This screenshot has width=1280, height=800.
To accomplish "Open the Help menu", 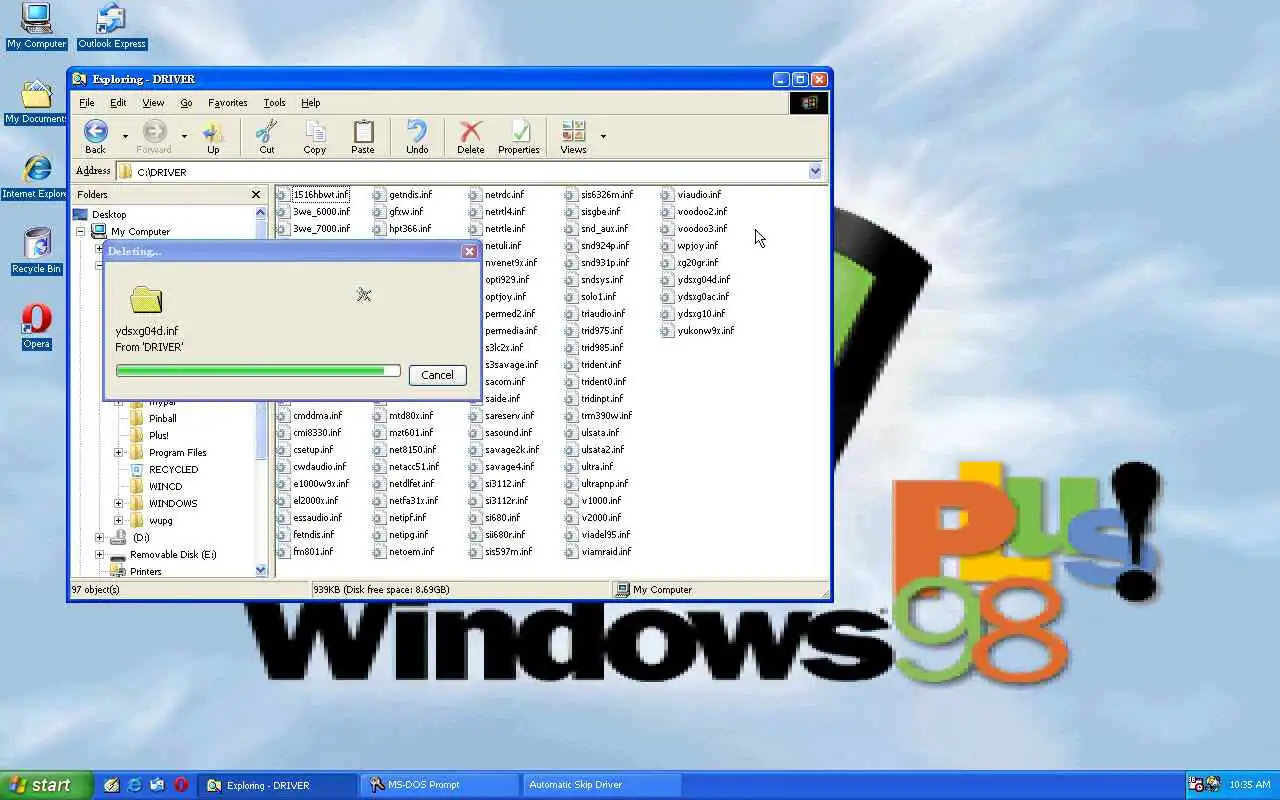I will (311, 103).
